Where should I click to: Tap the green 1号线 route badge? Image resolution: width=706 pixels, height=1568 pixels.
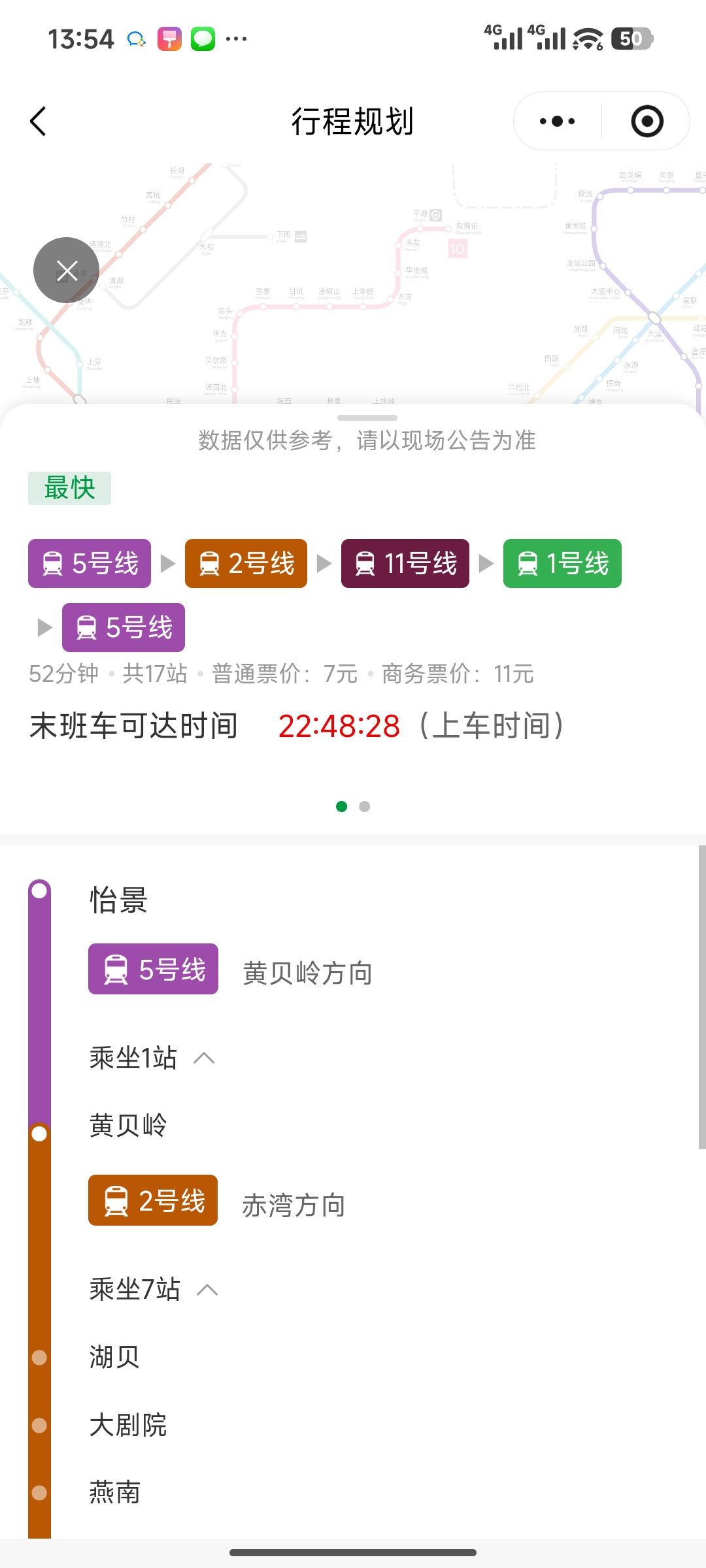point(562,563)
